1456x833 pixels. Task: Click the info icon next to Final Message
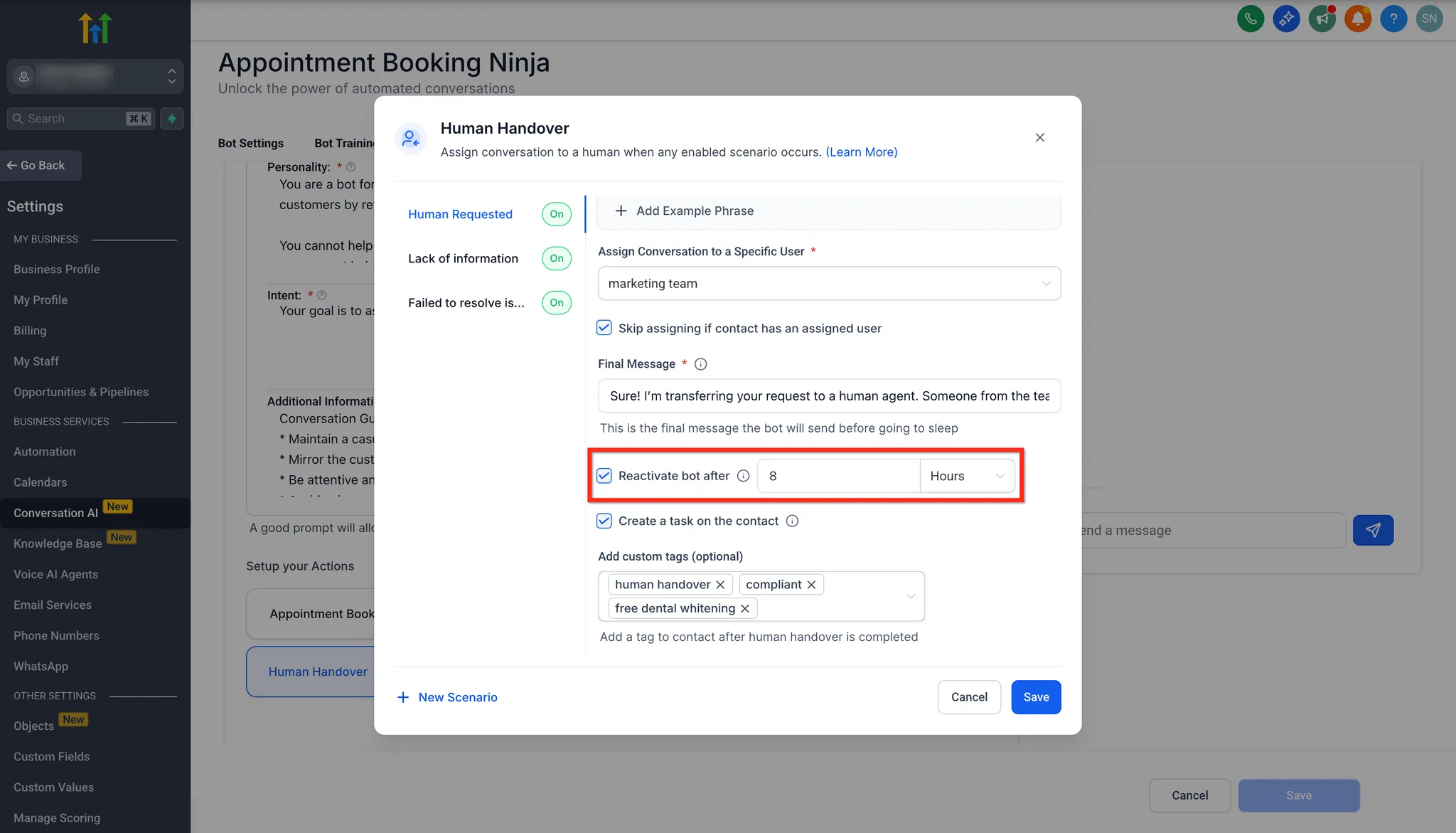pos(700,364)
